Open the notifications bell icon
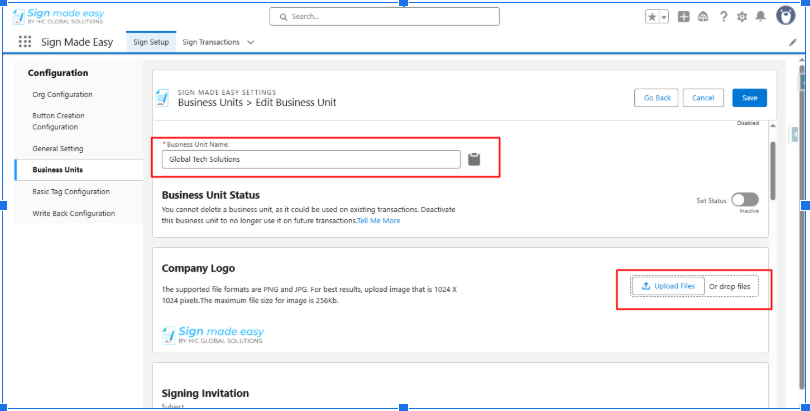The image size is (810, 411). [x=760, y=17]
